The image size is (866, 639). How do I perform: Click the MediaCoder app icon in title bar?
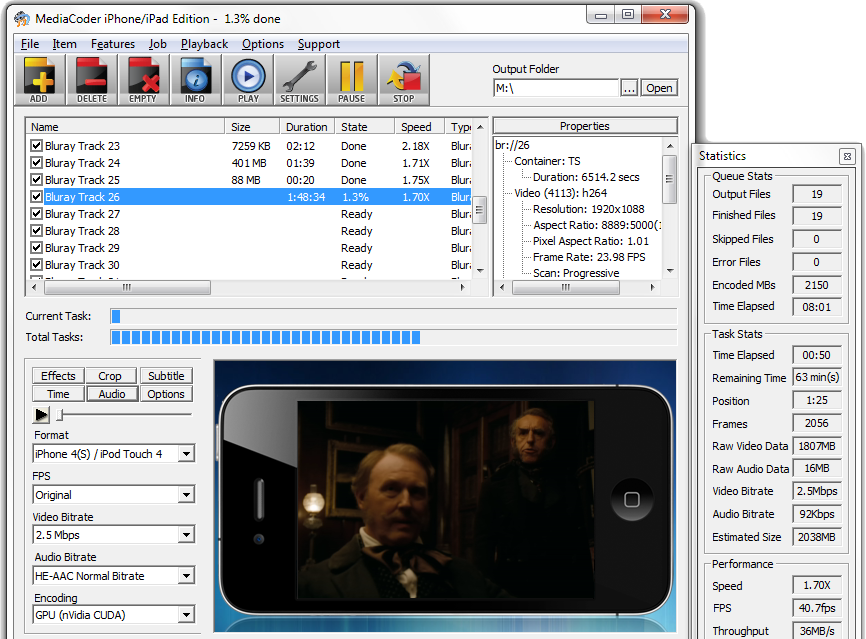tap(22, 19)
